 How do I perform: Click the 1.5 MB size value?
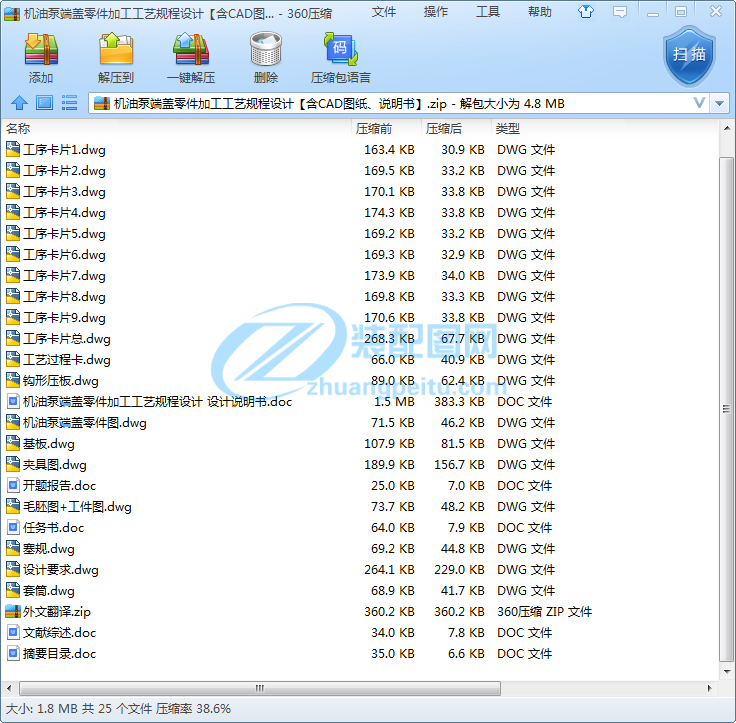pos(394,401)
